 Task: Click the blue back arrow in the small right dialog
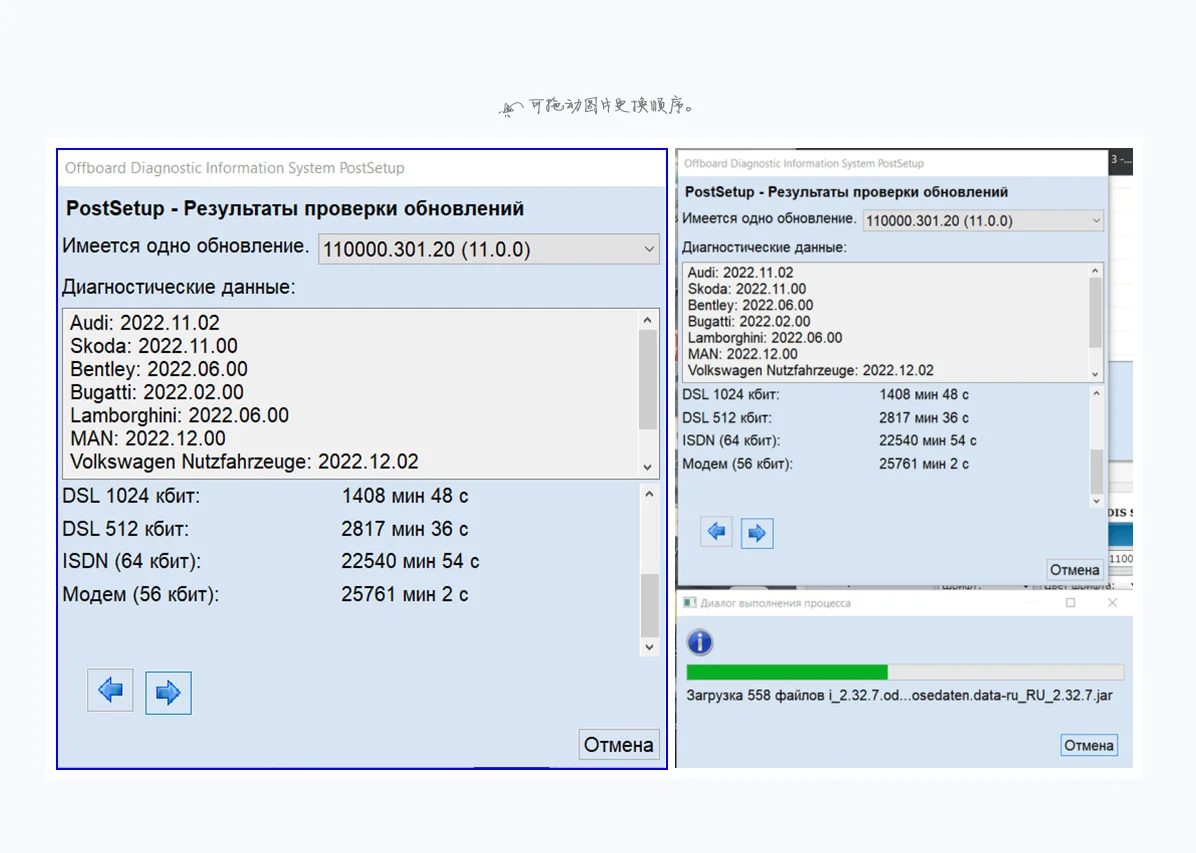pyautogui.click(x=716, y=532)
